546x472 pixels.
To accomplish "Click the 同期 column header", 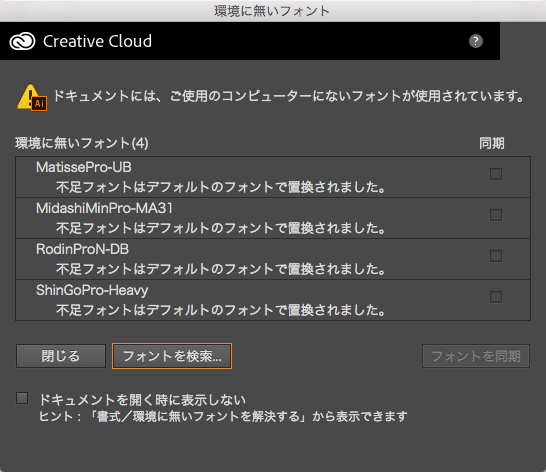I will (x=492, y=143).
